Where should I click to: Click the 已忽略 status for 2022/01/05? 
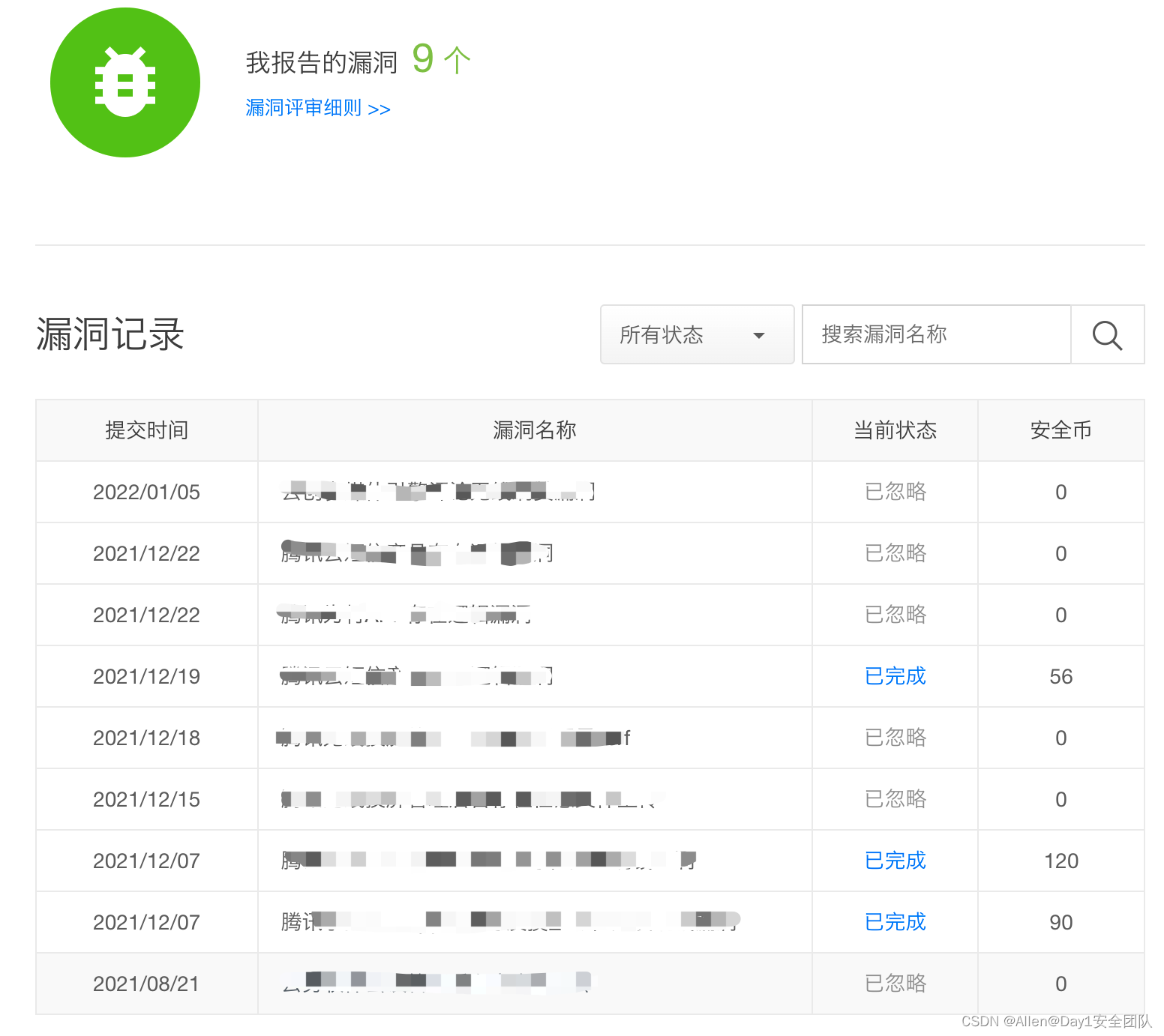pos(895,492)
